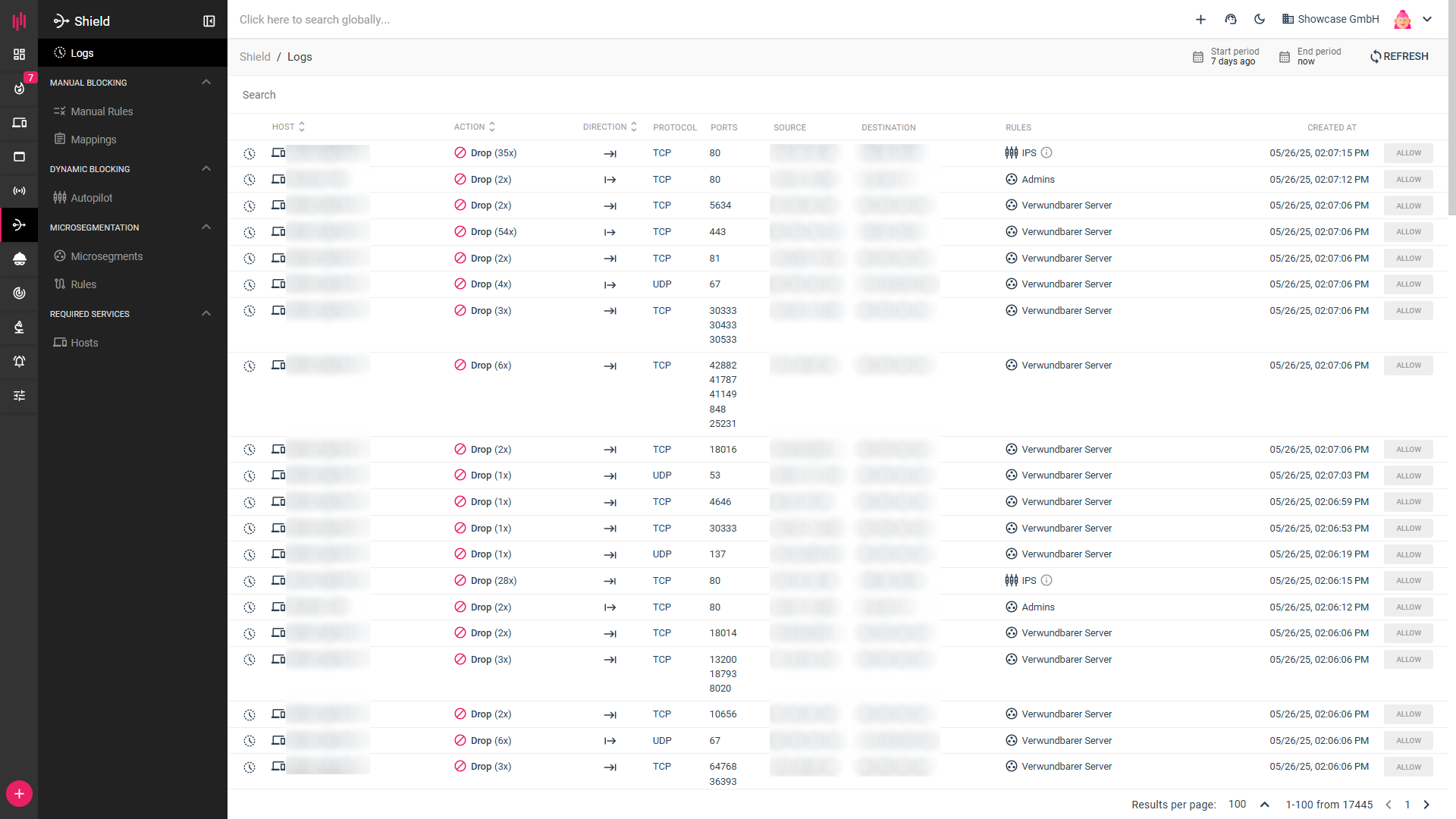1456x819 pixels.
Task: Open the dashboard grid icon in left rail
Action: (20, 55)
